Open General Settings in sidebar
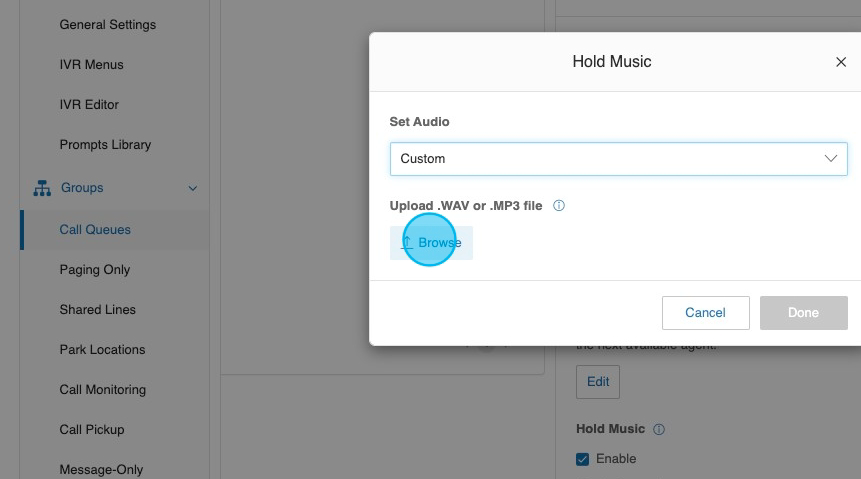Screen dimensions: 861x479 coord(107,25)
